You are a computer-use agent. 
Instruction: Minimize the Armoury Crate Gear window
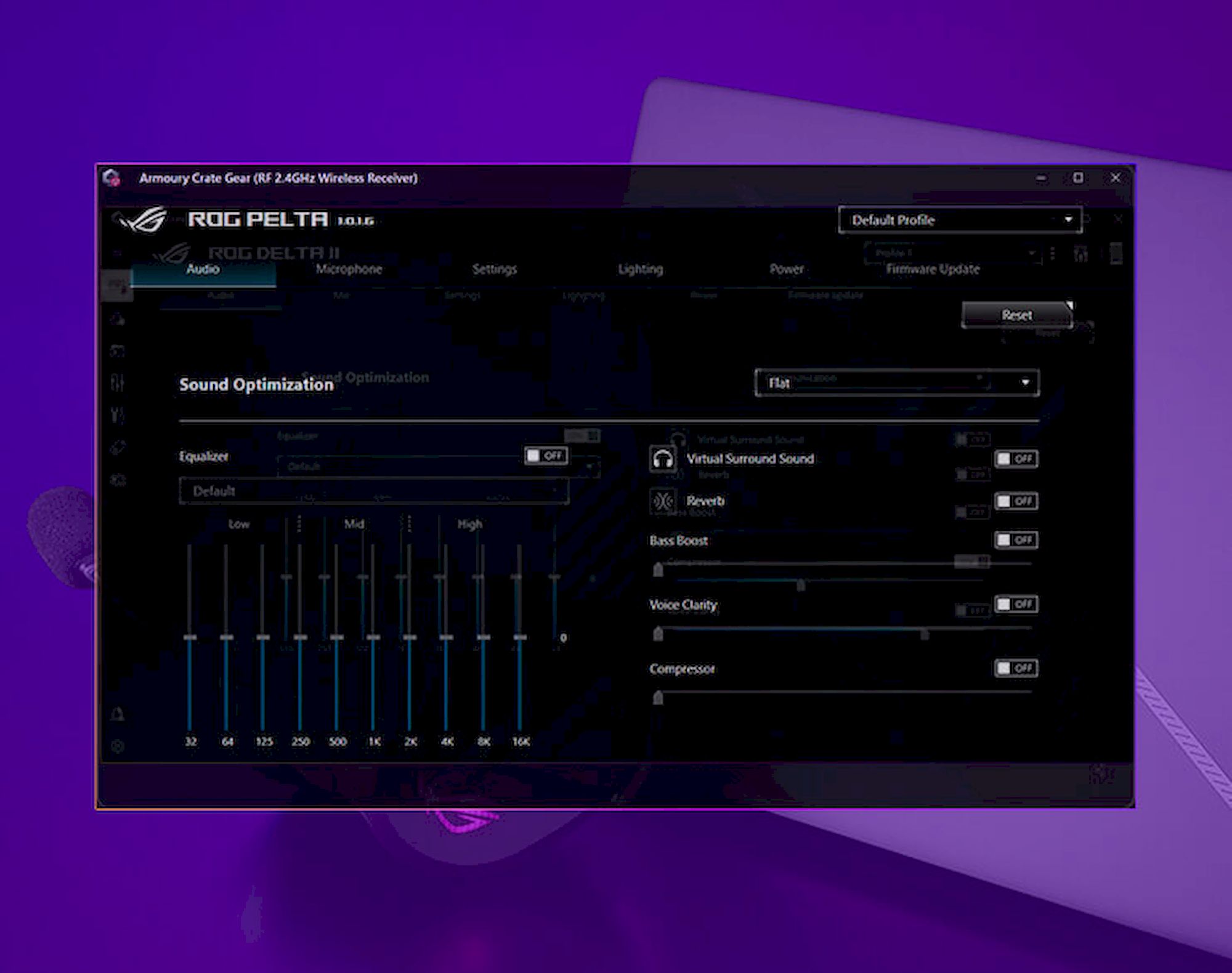point(1041,177)
